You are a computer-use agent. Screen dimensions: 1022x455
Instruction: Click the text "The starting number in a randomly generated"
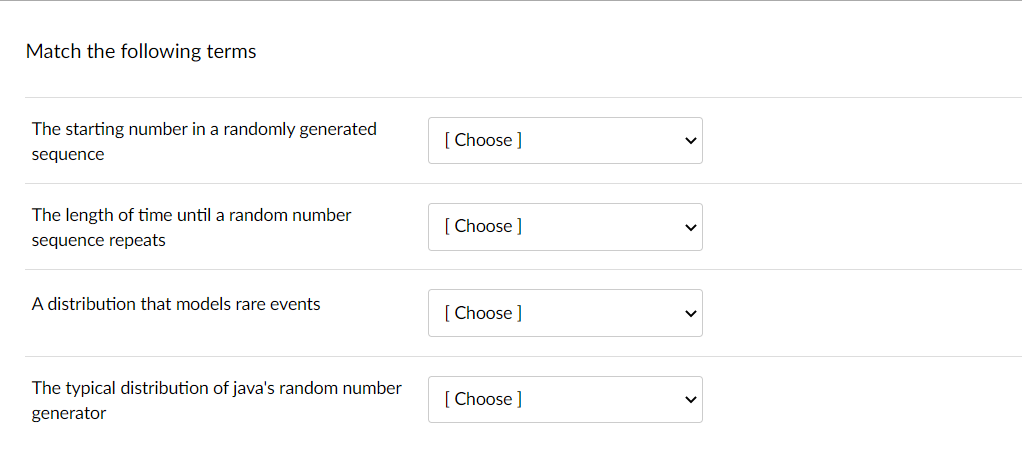(204, 129)
